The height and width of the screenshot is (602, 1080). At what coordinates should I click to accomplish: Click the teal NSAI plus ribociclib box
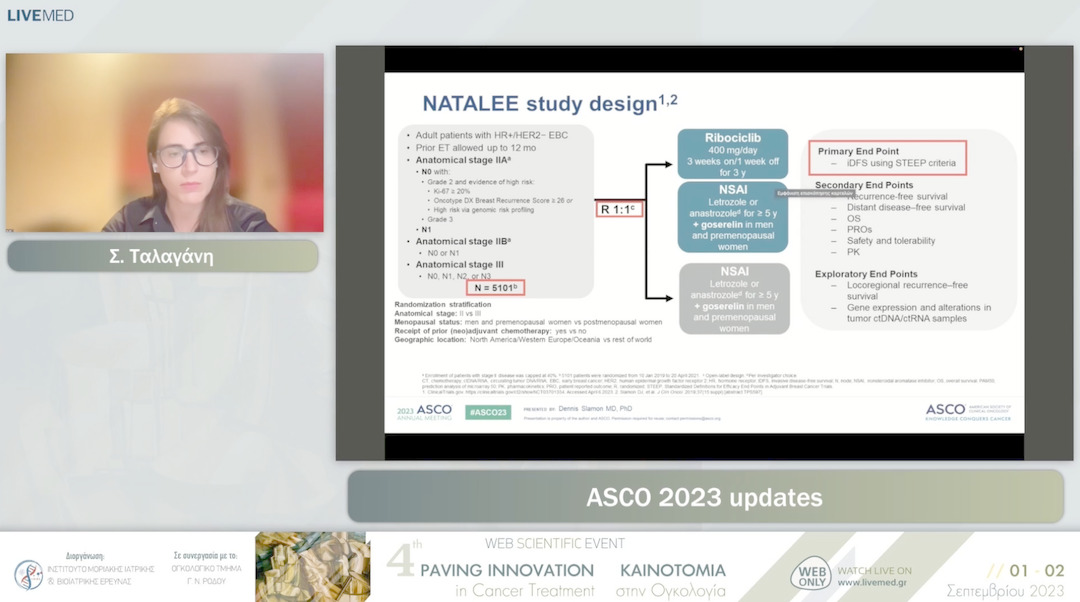point(733,217)
